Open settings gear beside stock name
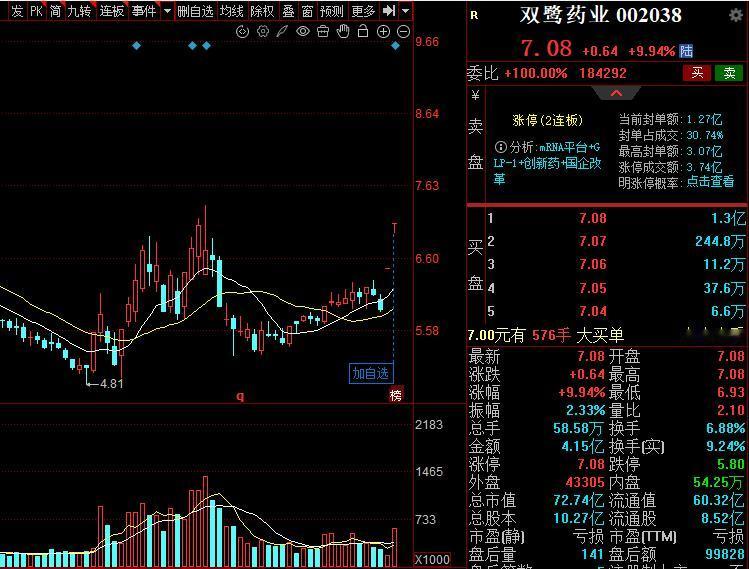 pos(736,15)
